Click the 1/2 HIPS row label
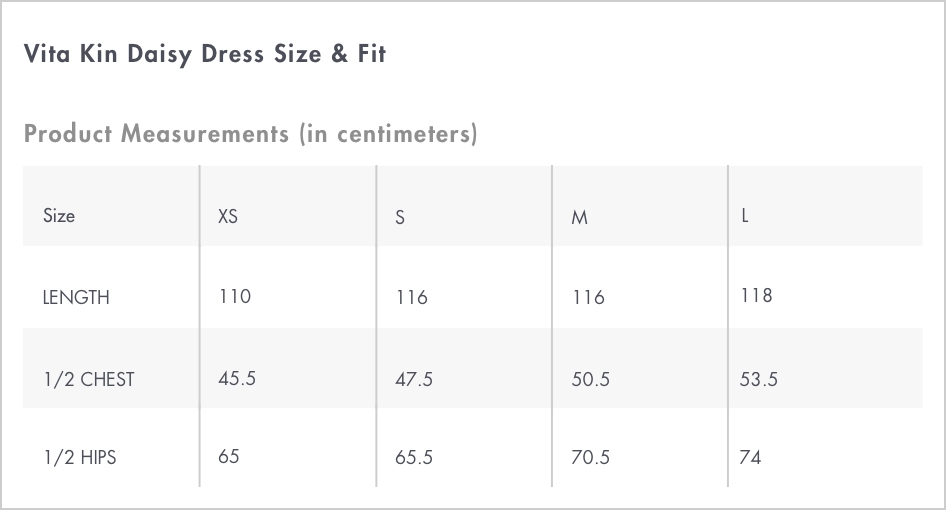The height and width of the screenshot is (510, 946). [80, 457]
